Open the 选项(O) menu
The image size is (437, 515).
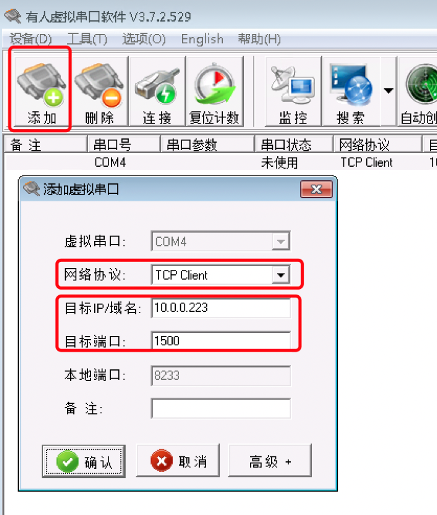144,39
